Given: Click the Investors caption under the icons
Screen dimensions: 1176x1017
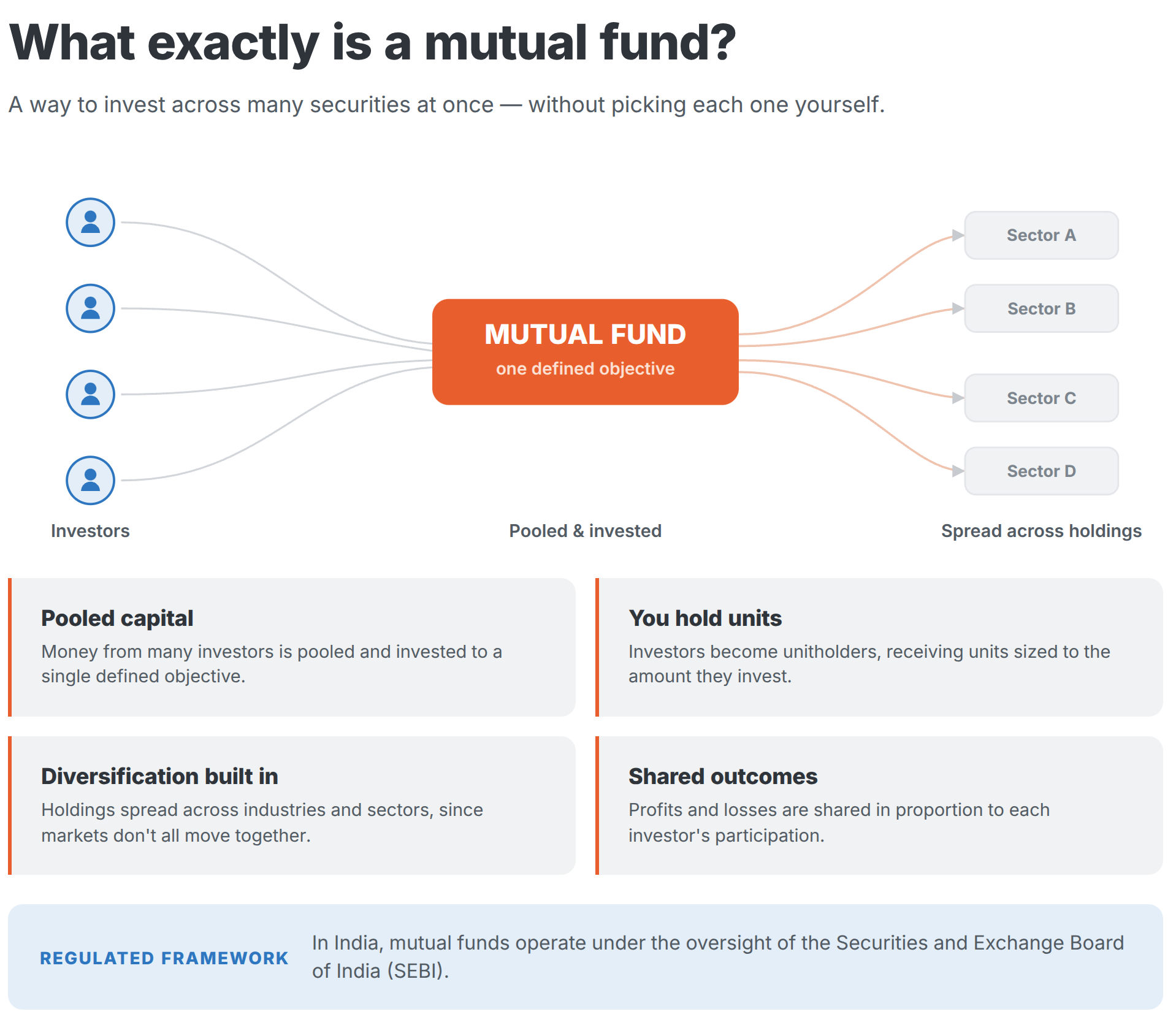Looking at the screenshot, I should 90,531.
